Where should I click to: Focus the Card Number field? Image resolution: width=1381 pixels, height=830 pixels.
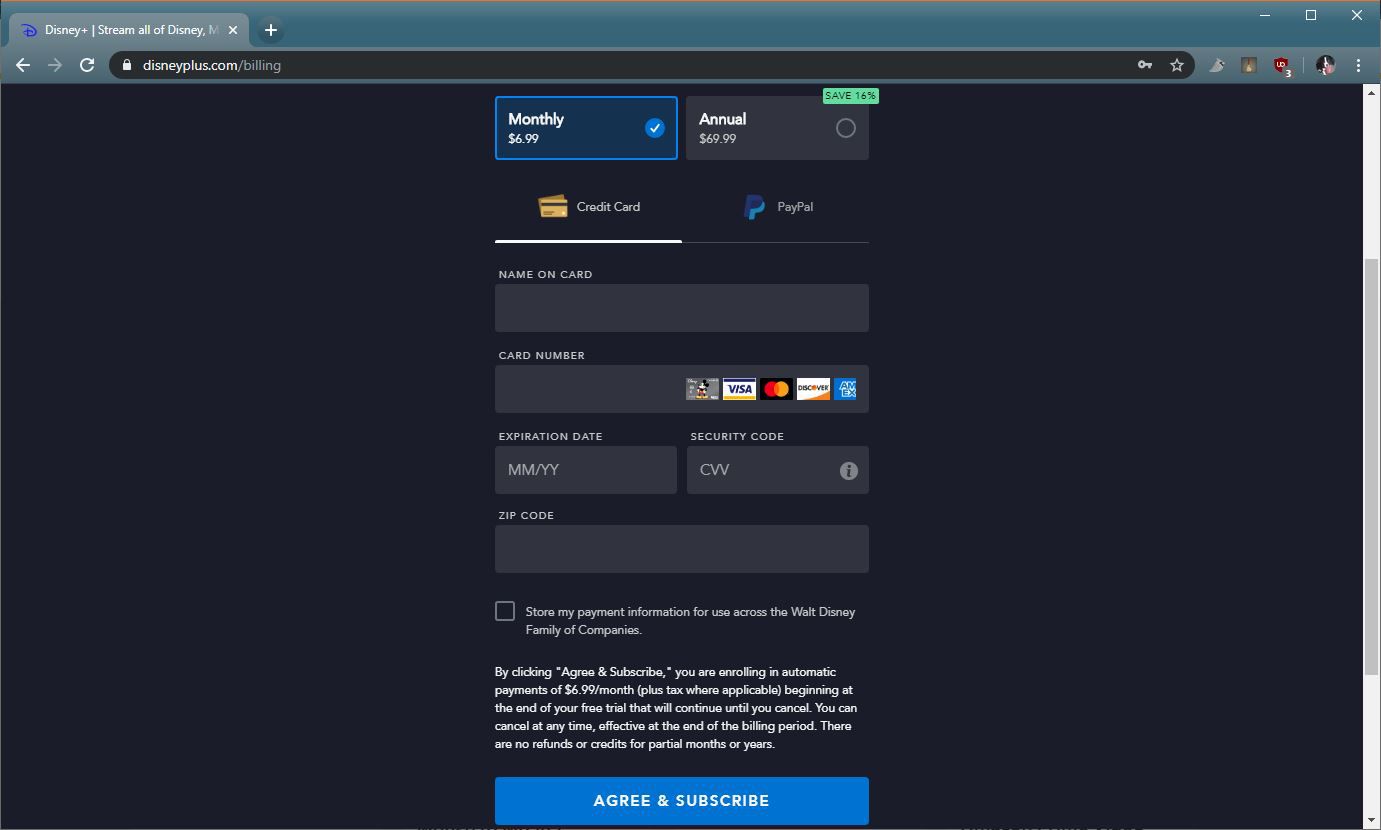point(682,389)
